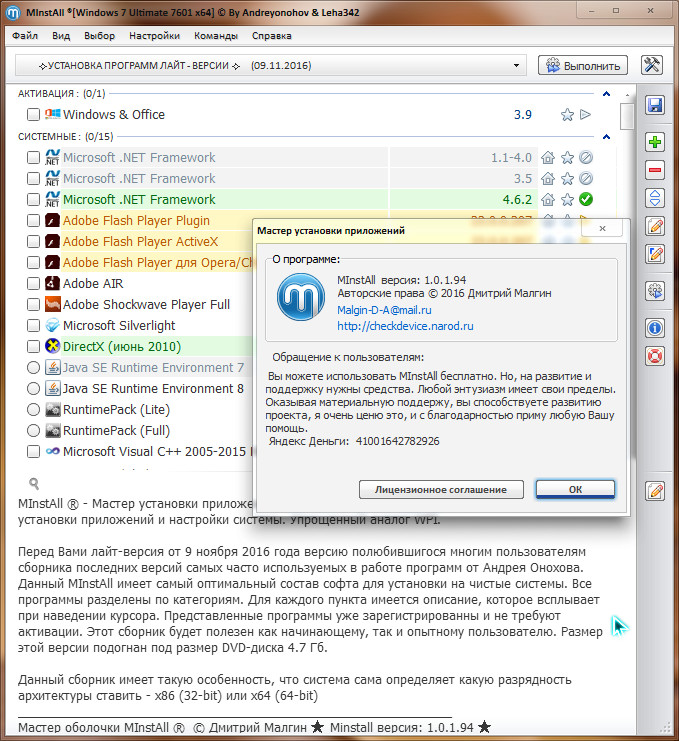The image size is (679, 741).
Task: Click the Microsoft Silverlight program name
Action: [119, 326]
